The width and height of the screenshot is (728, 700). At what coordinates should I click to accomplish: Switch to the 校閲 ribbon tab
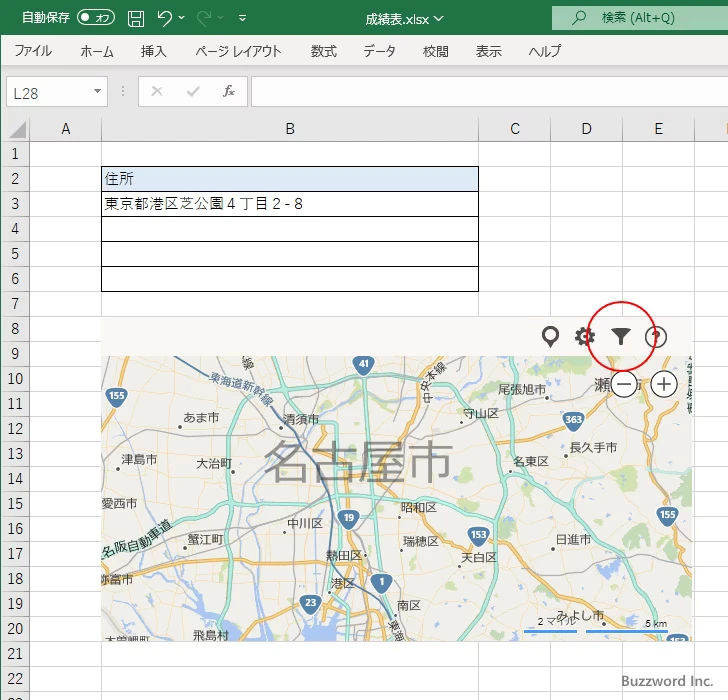[x=436, y=51]
